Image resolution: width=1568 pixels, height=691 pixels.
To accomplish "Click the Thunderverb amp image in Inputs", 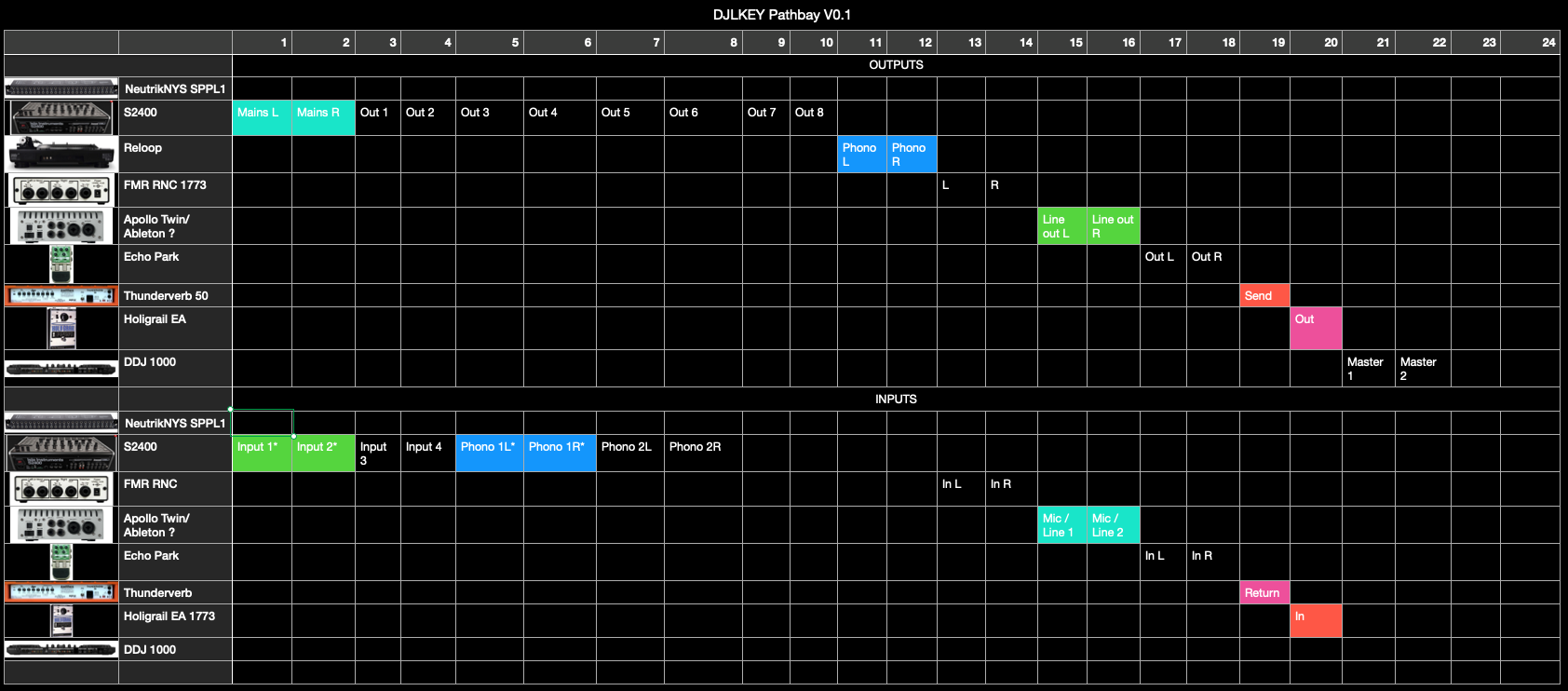I will 61,592.
